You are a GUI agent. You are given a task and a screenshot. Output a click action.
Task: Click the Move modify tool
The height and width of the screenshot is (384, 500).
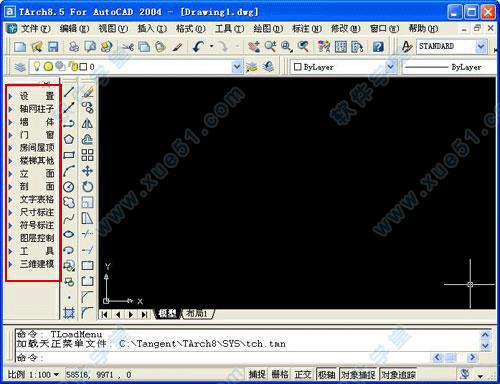(x=87, y=171)
